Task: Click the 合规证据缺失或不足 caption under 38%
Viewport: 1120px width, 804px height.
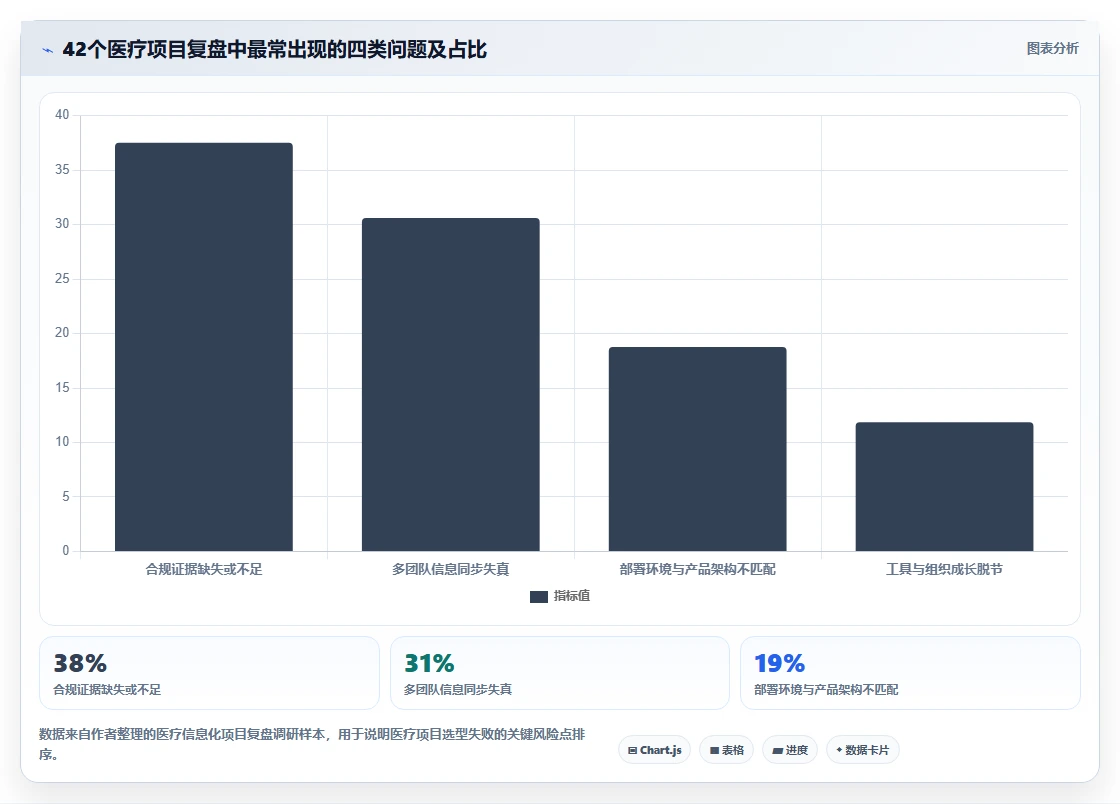Action: [x=107, y=690]
